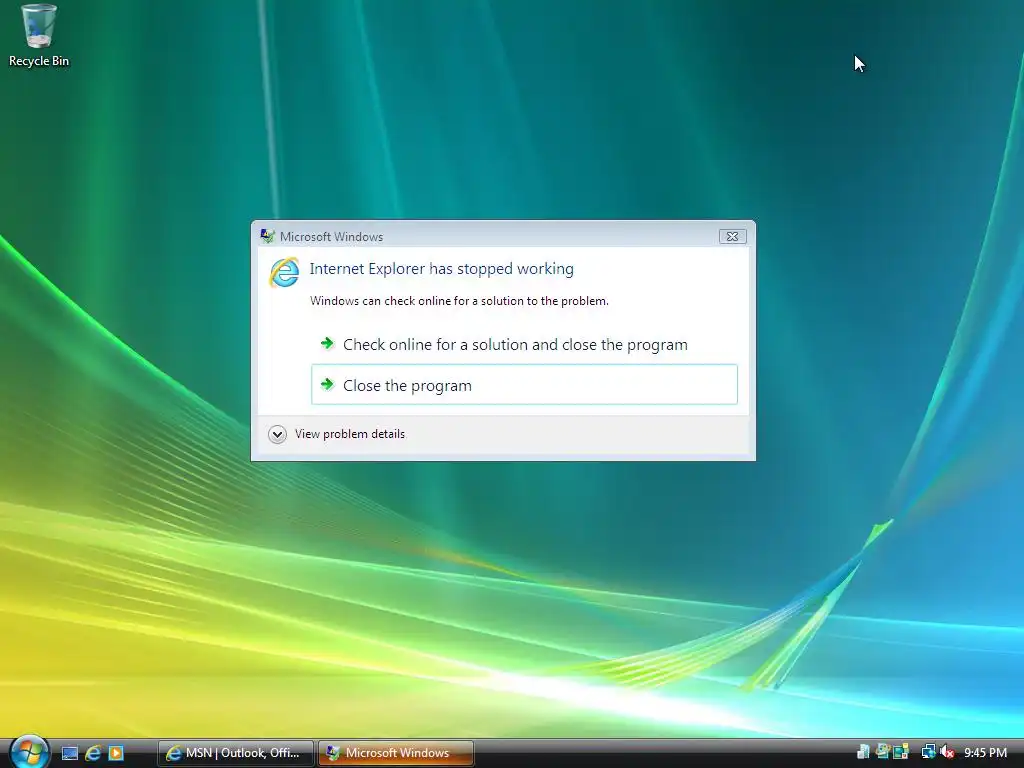Launch Internet Explorer from quick launch

coord(93,753)
